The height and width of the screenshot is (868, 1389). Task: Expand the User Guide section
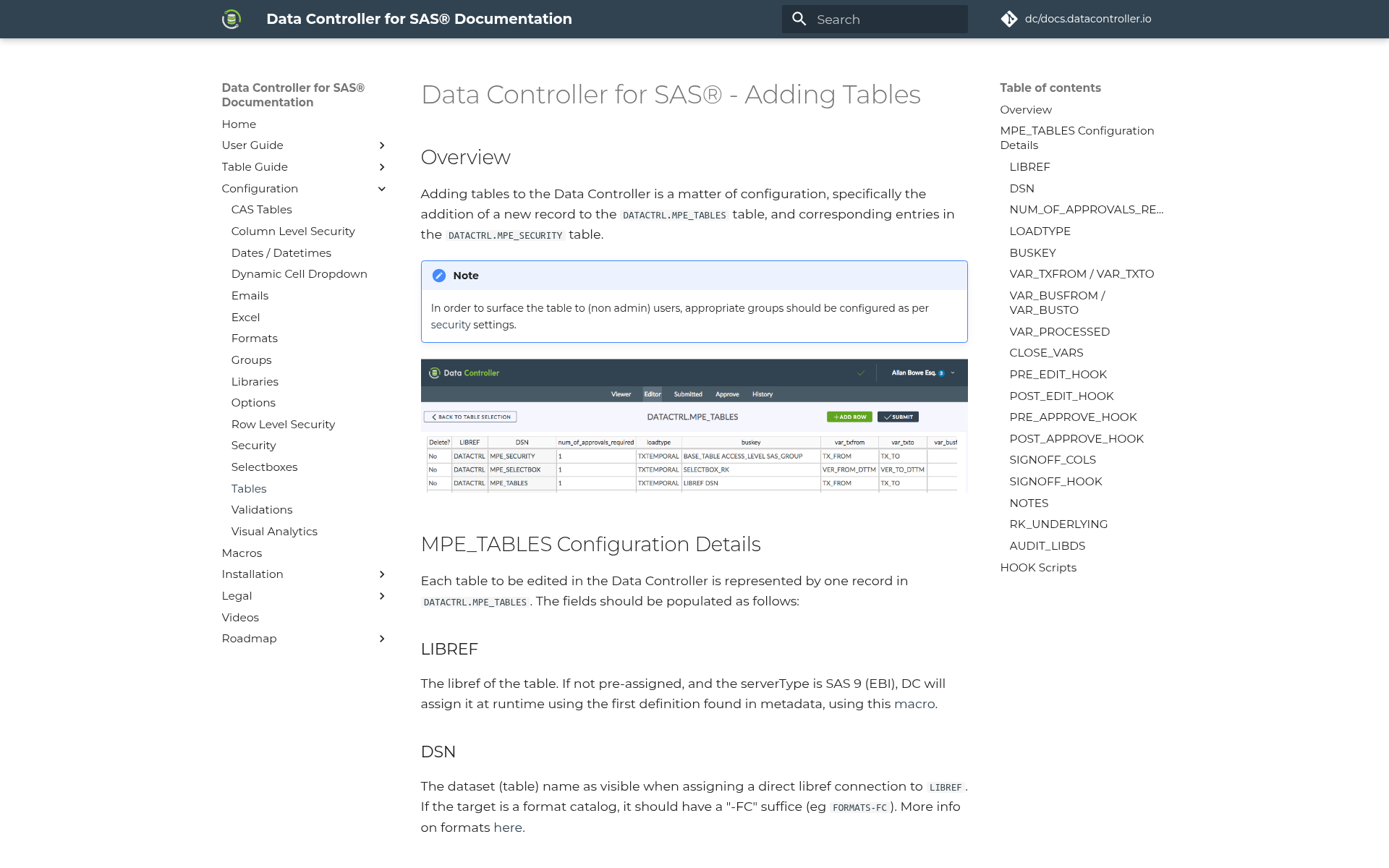(382, 145)
